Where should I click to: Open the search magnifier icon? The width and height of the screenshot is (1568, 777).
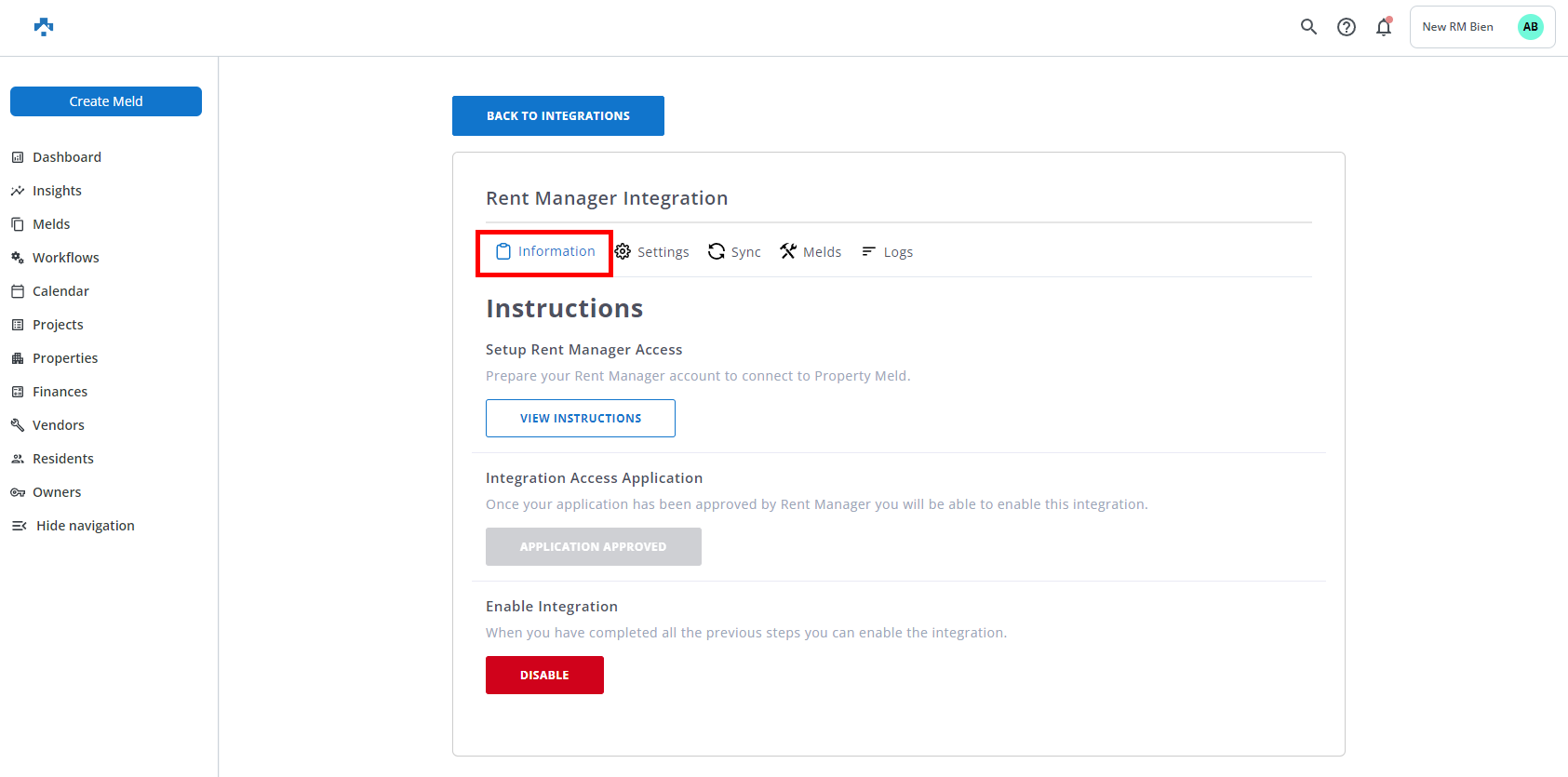coord(1308,27)
